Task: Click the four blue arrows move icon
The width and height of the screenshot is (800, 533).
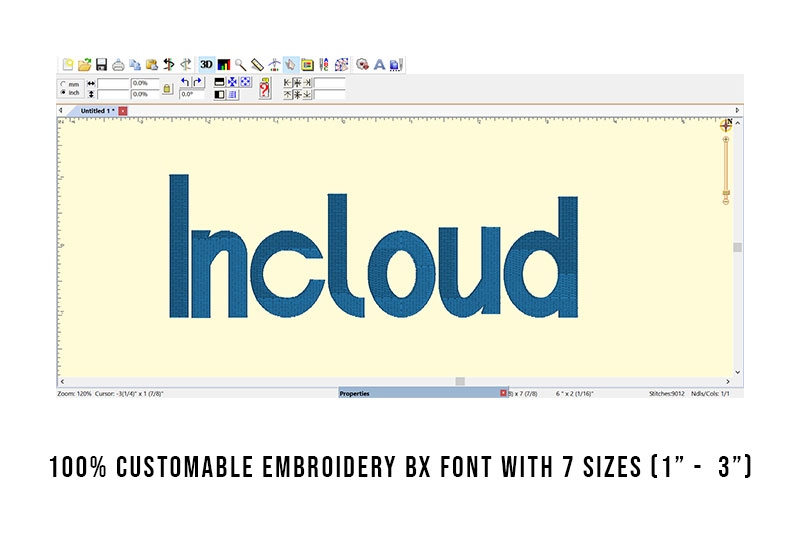Action: 233,82
